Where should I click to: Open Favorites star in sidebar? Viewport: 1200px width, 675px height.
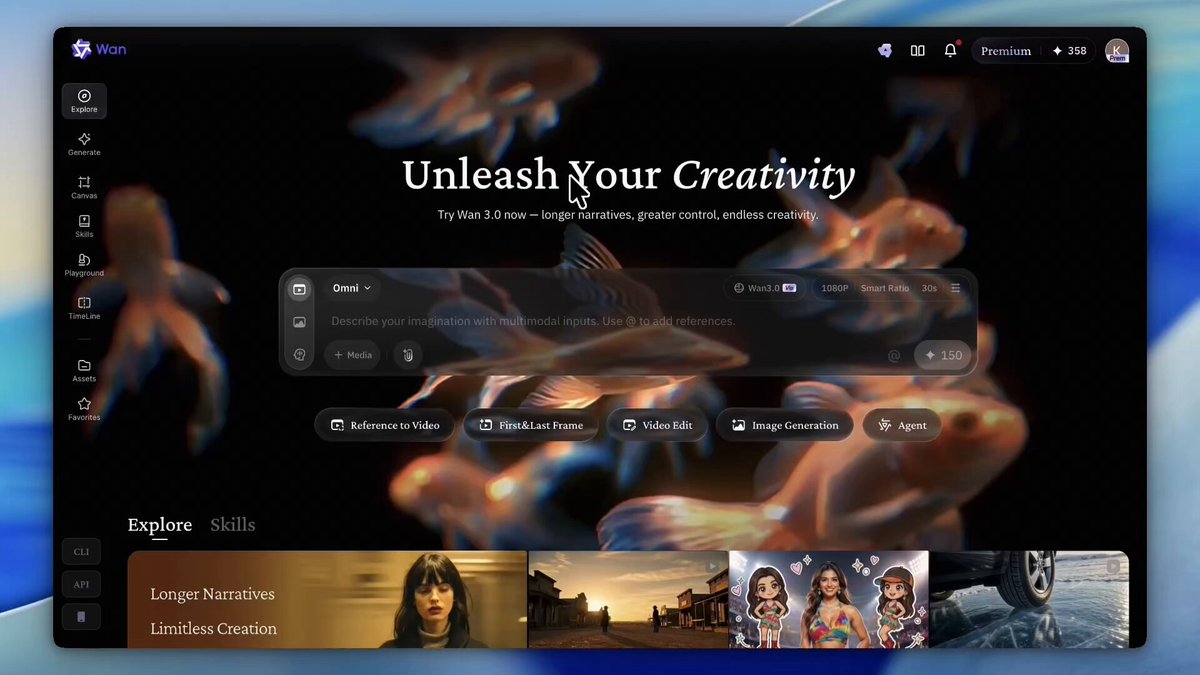pos(84,409)
